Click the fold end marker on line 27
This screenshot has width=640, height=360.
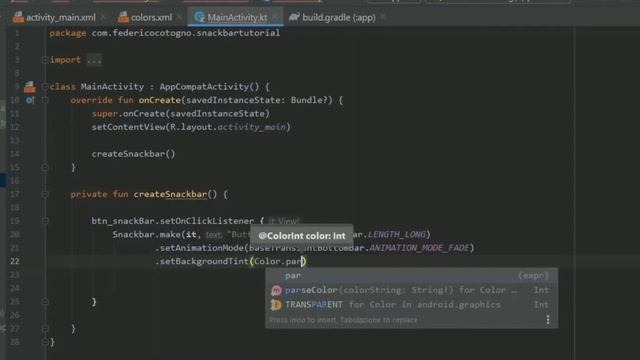click(45, 329)
